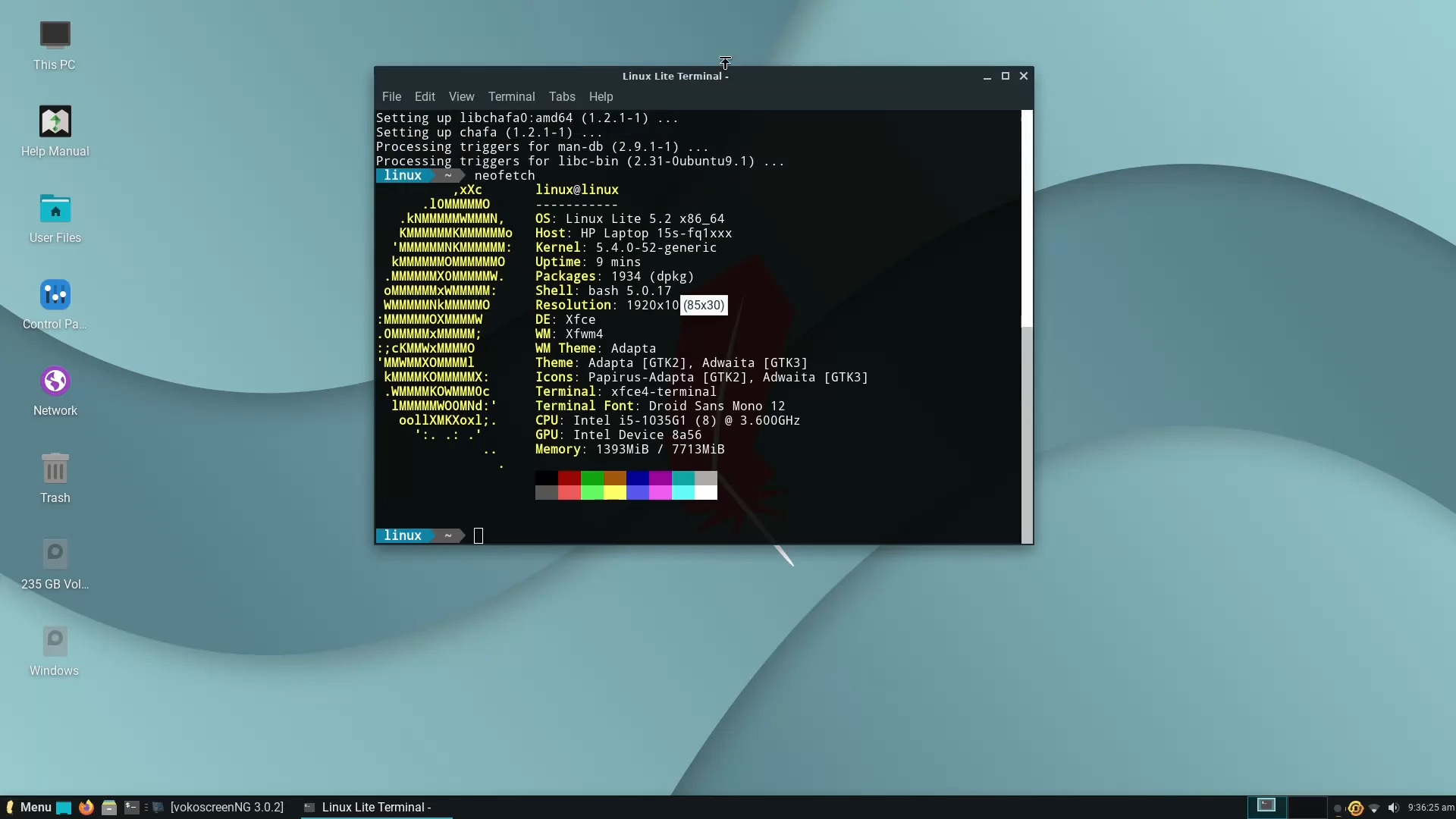Open the Terminal menu in the menu bar
The height and width of the screenshot is (819, 1456).
tap(512, 96)
